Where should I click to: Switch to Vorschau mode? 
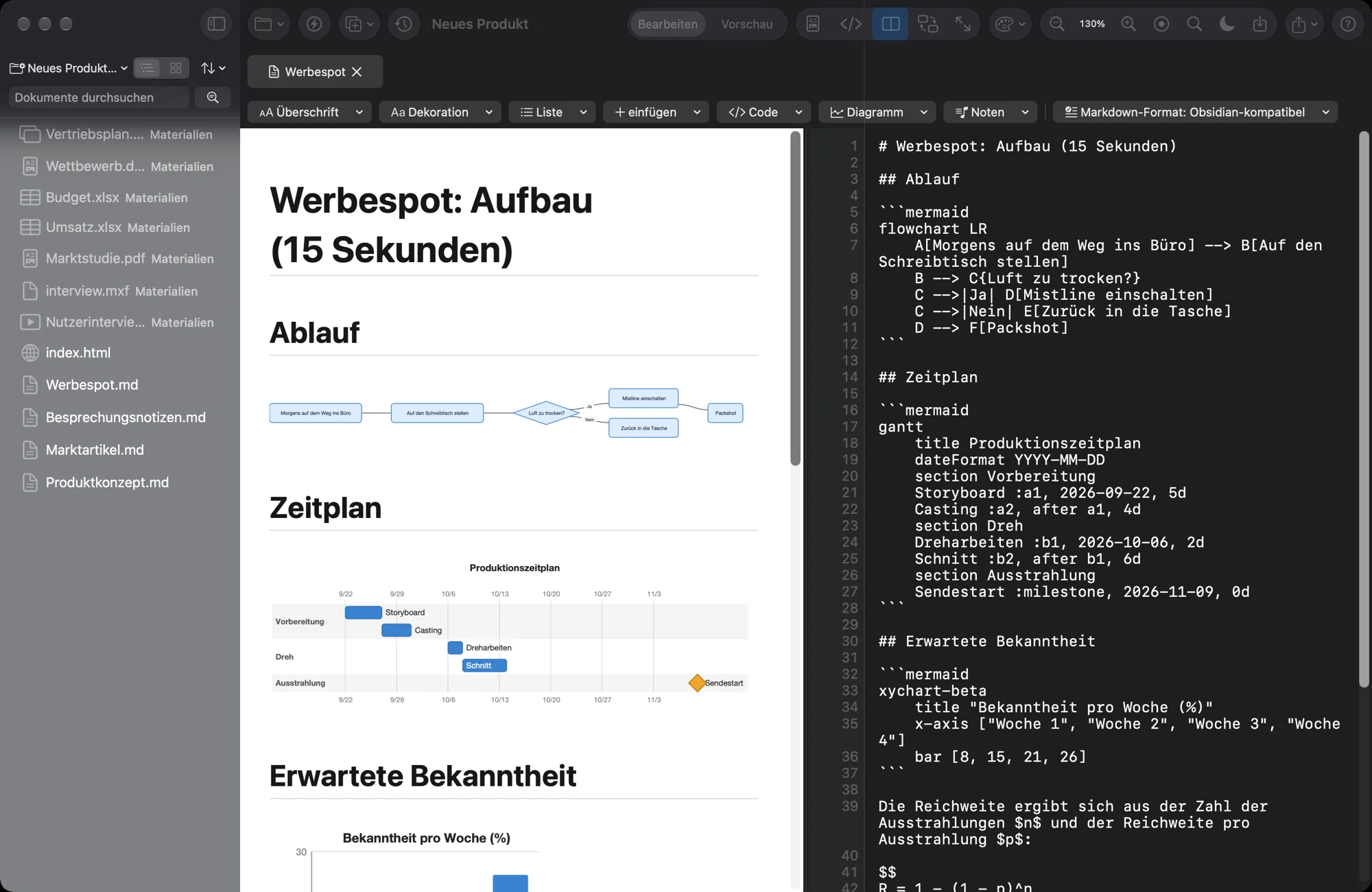point(746,24)
